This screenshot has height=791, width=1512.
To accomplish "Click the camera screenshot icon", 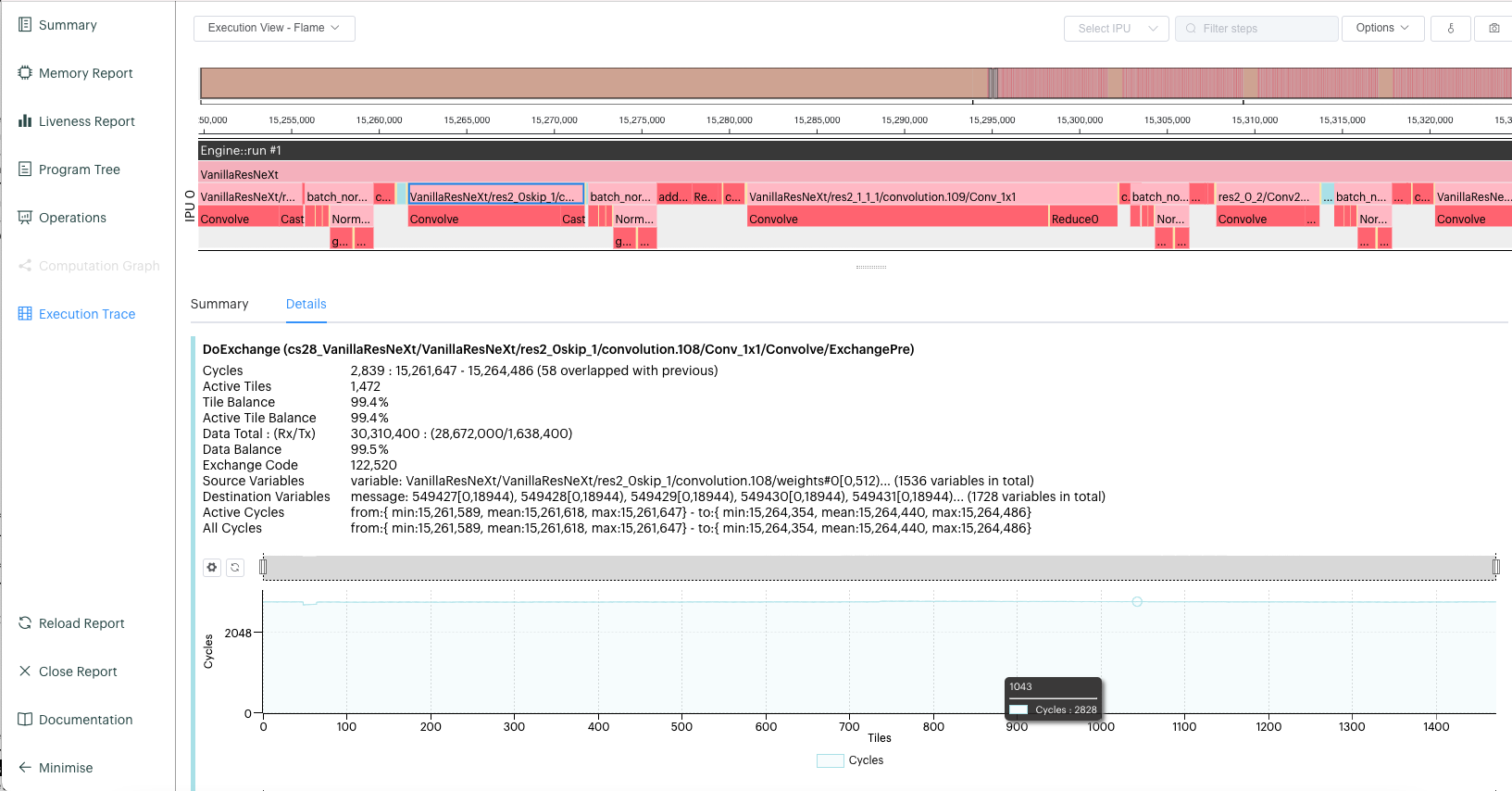I will tap(1493, 29).
